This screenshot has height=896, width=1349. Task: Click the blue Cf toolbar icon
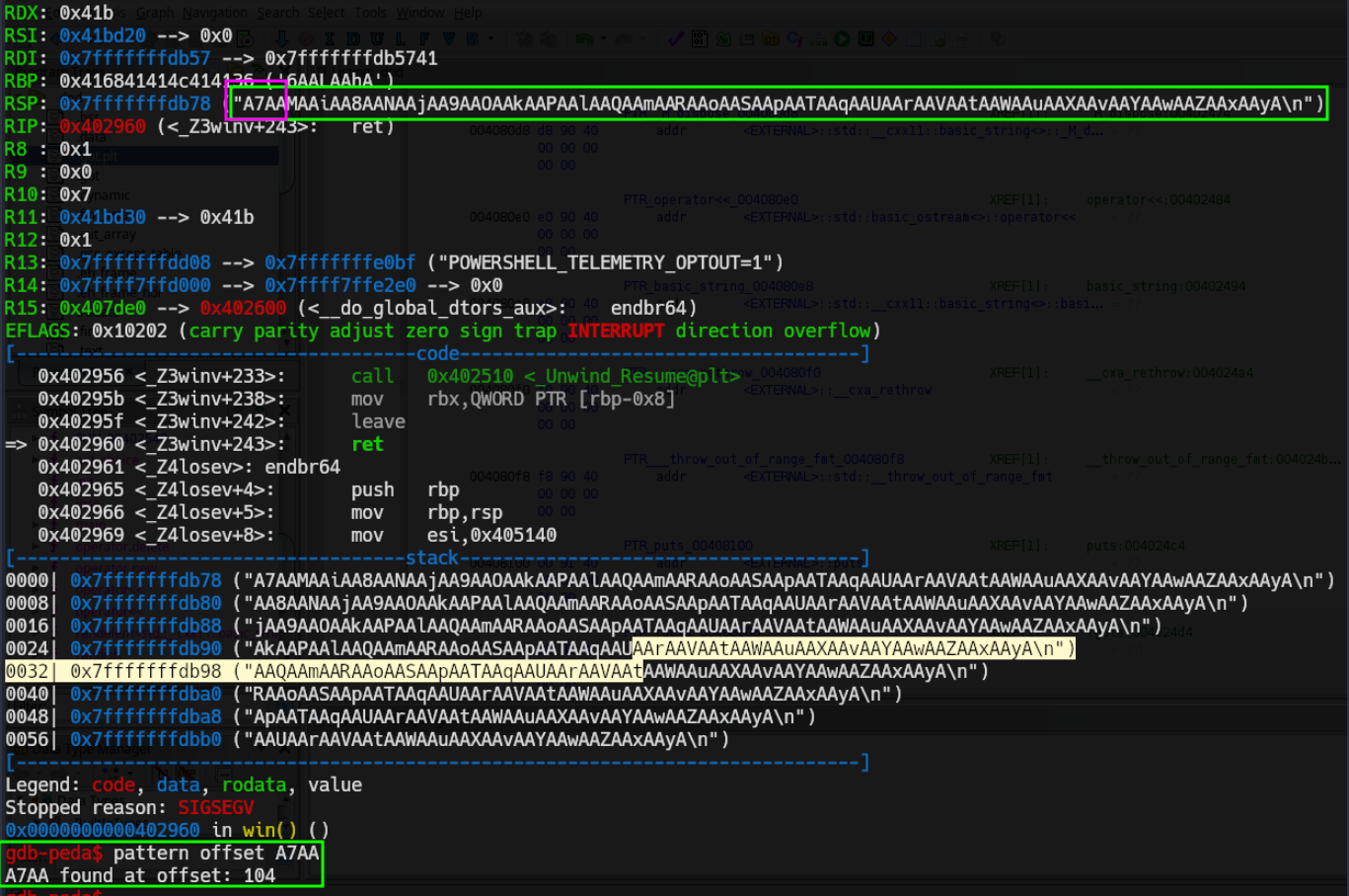[x=794, y=39]
